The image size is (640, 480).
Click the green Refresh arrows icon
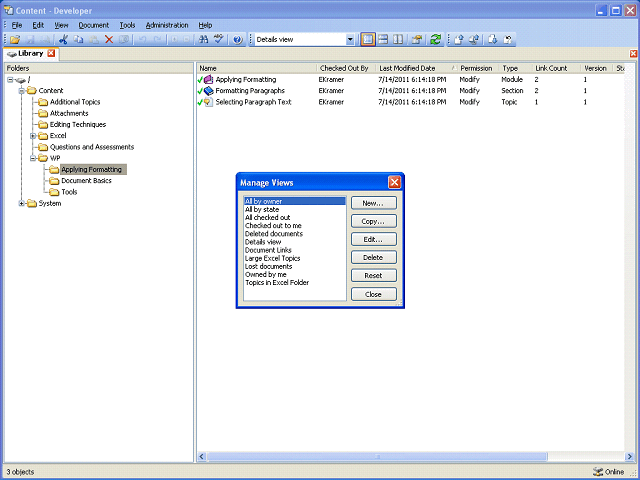[x=436, y=40]
